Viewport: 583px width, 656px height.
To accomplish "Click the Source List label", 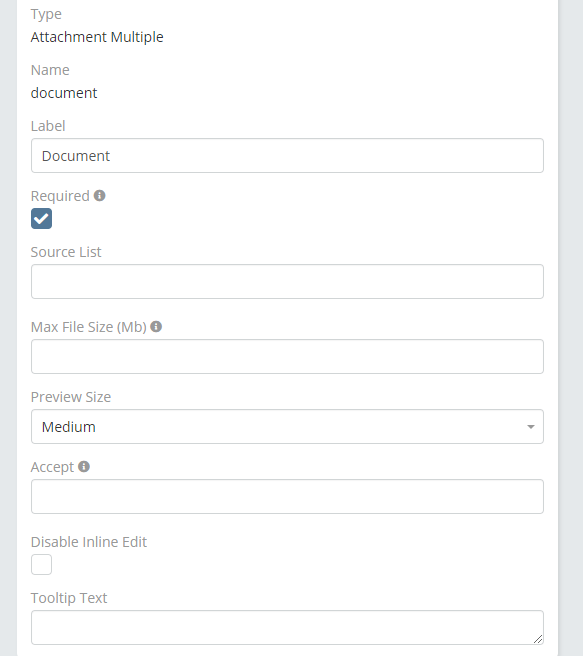I will 66,252.
